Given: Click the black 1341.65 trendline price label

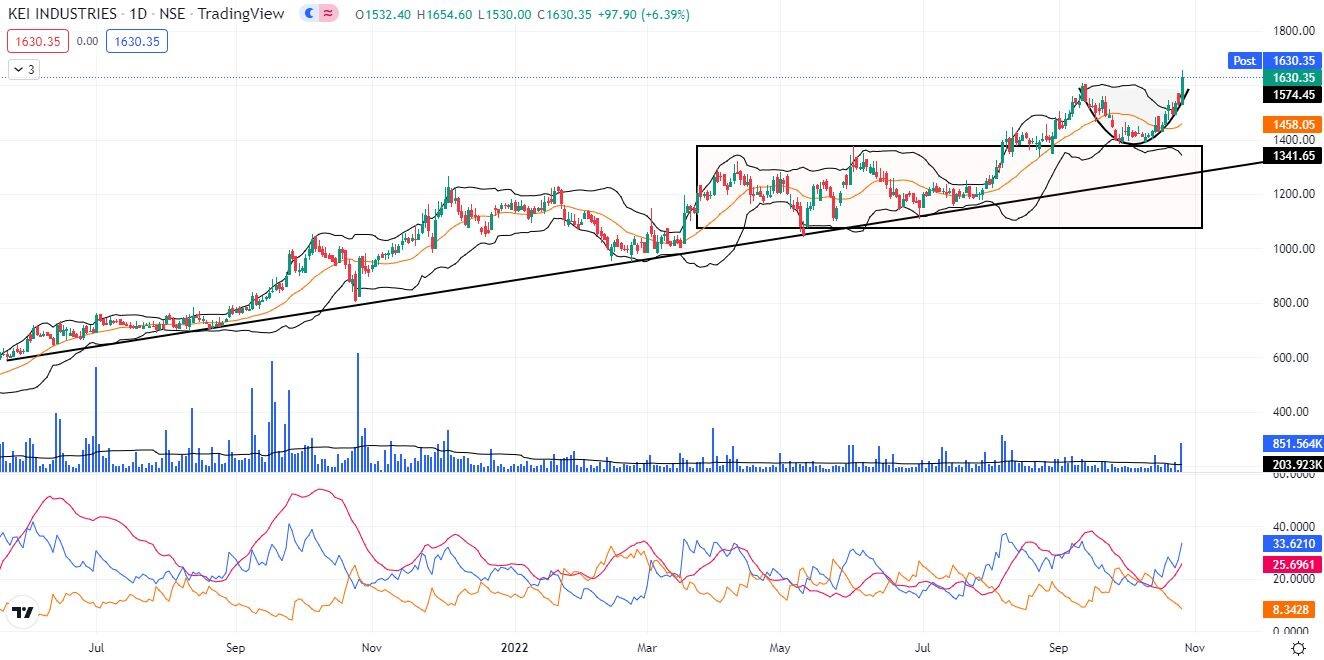Looking at the screenshot, I should [1291, 156].
